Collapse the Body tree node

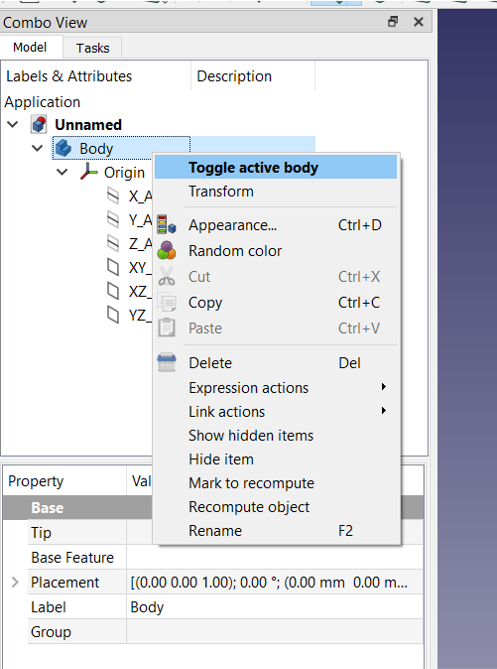click(38, 148)
